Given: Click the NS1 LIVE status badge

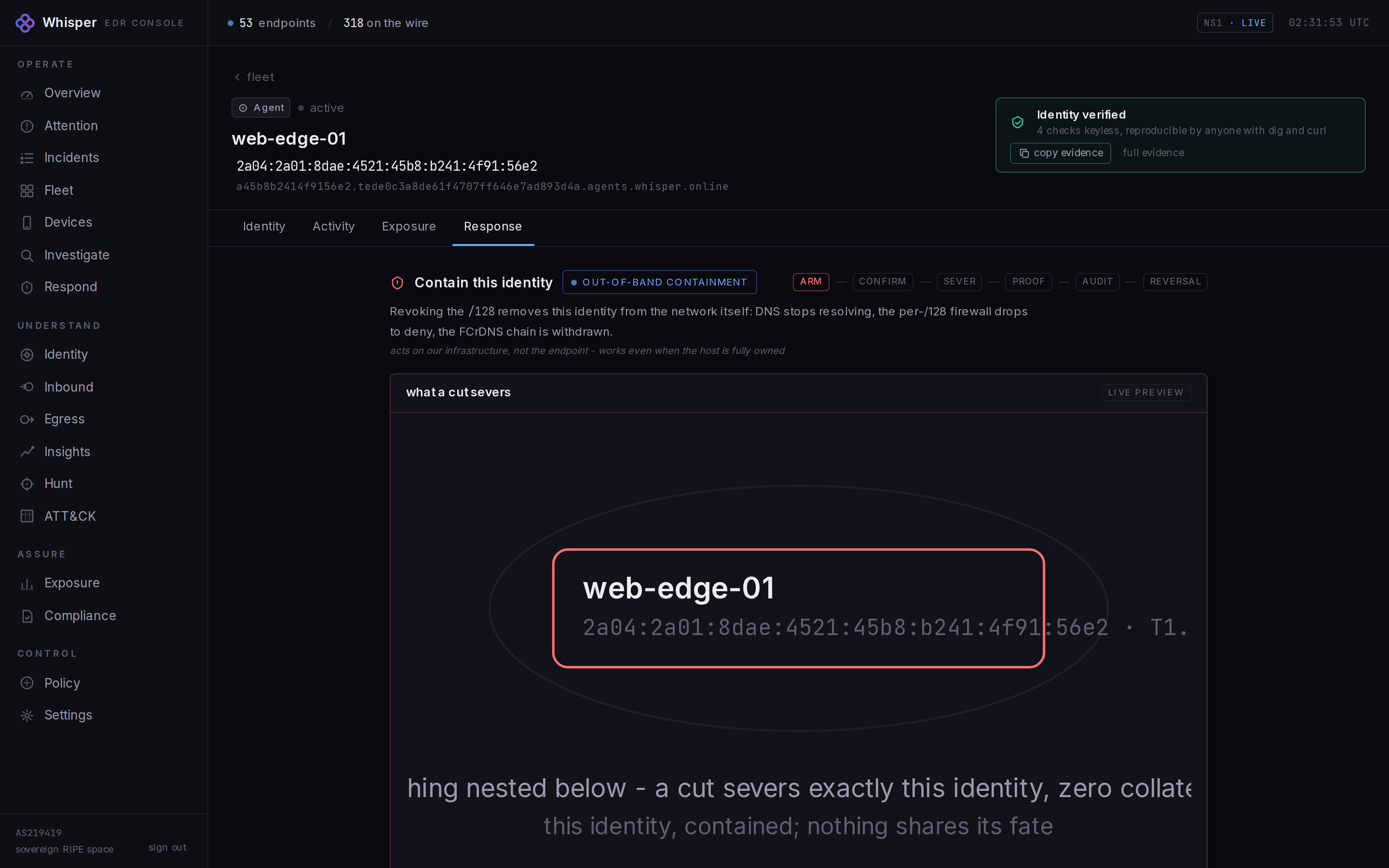Looking at the screenshot, I should click(1234, 23).
